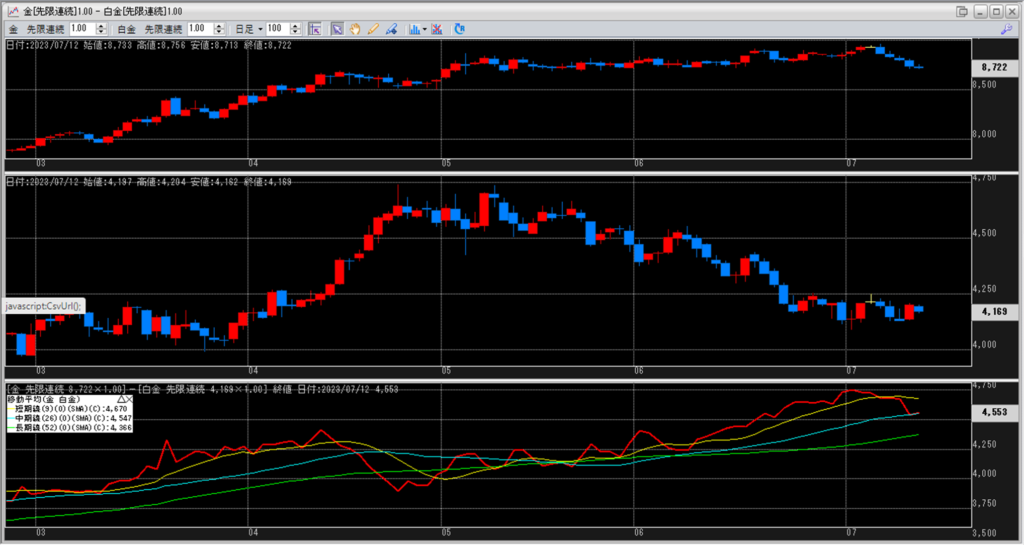
Task: Click the 8,722 current price tag
Action: point(994,67)
